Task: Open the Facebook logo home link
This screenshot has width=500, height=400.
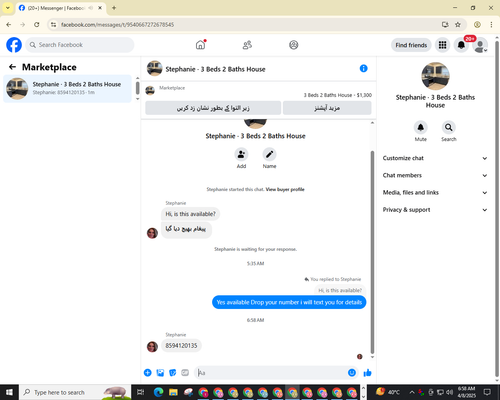Action: coord(14,45)
